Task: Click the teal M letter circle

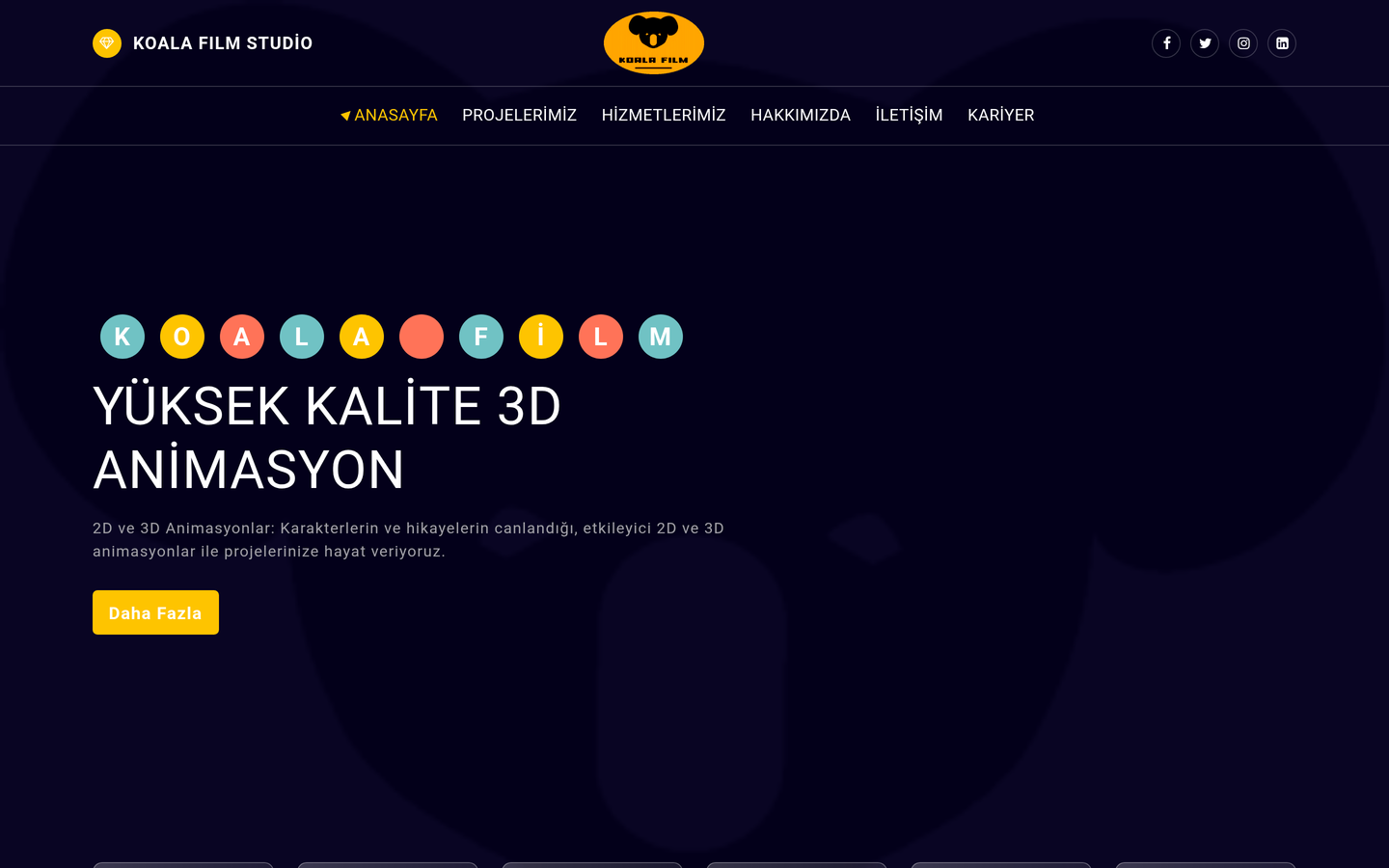Action: click(661, 337)
